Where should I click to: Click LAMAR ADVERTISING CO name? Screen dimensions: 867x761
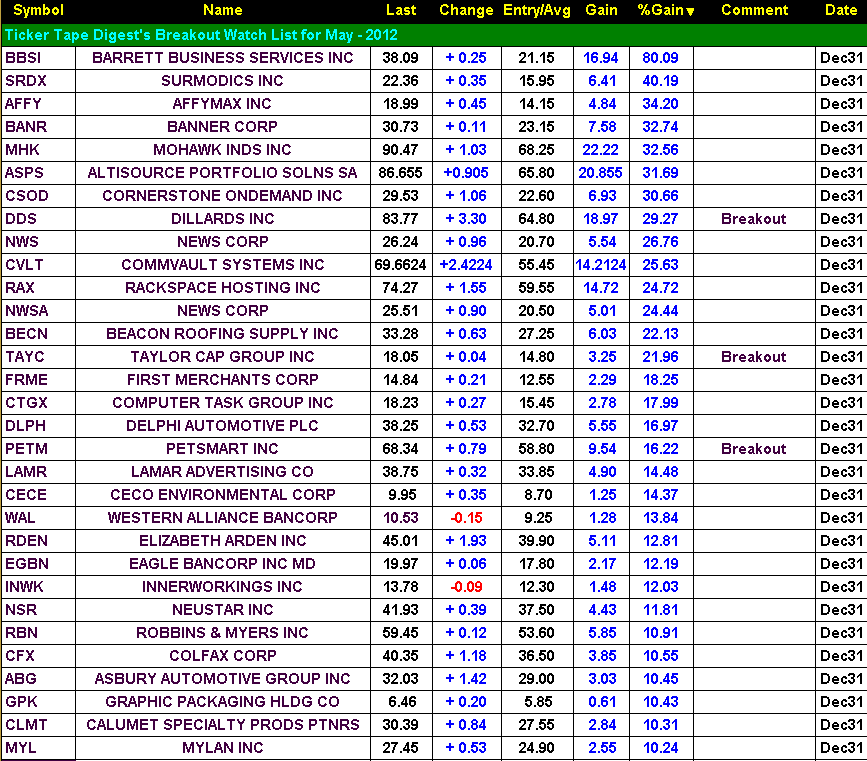click(x=222, y=472)
